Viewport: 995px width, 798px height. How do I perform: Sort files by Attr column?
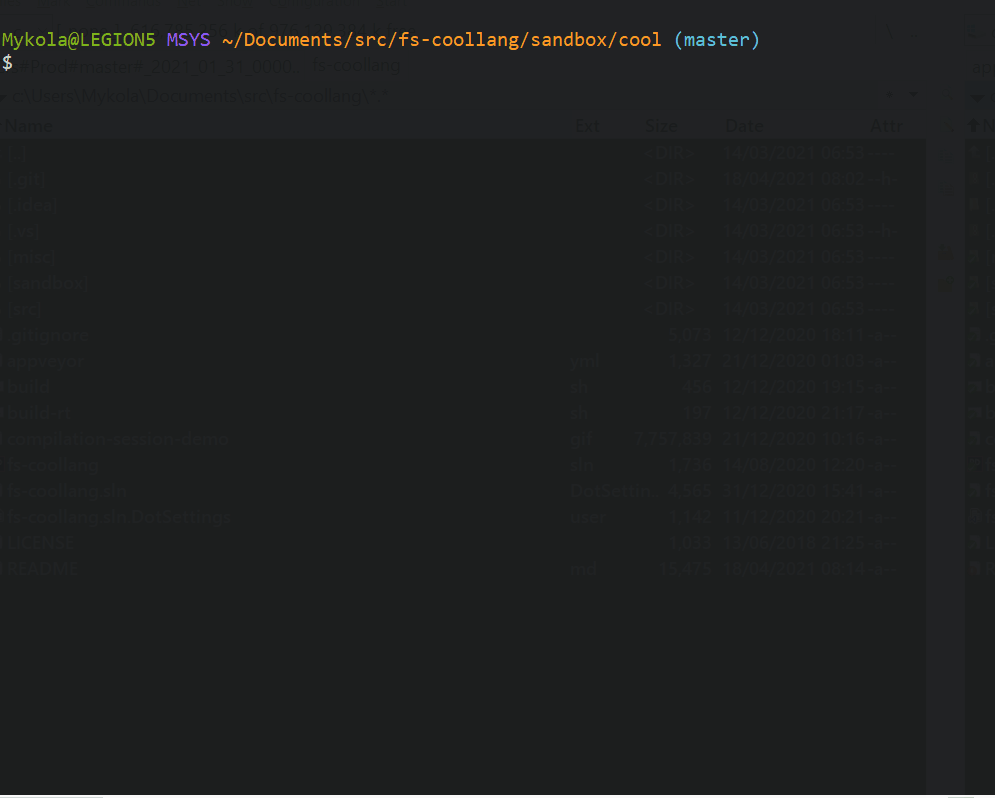coord(886,127)
